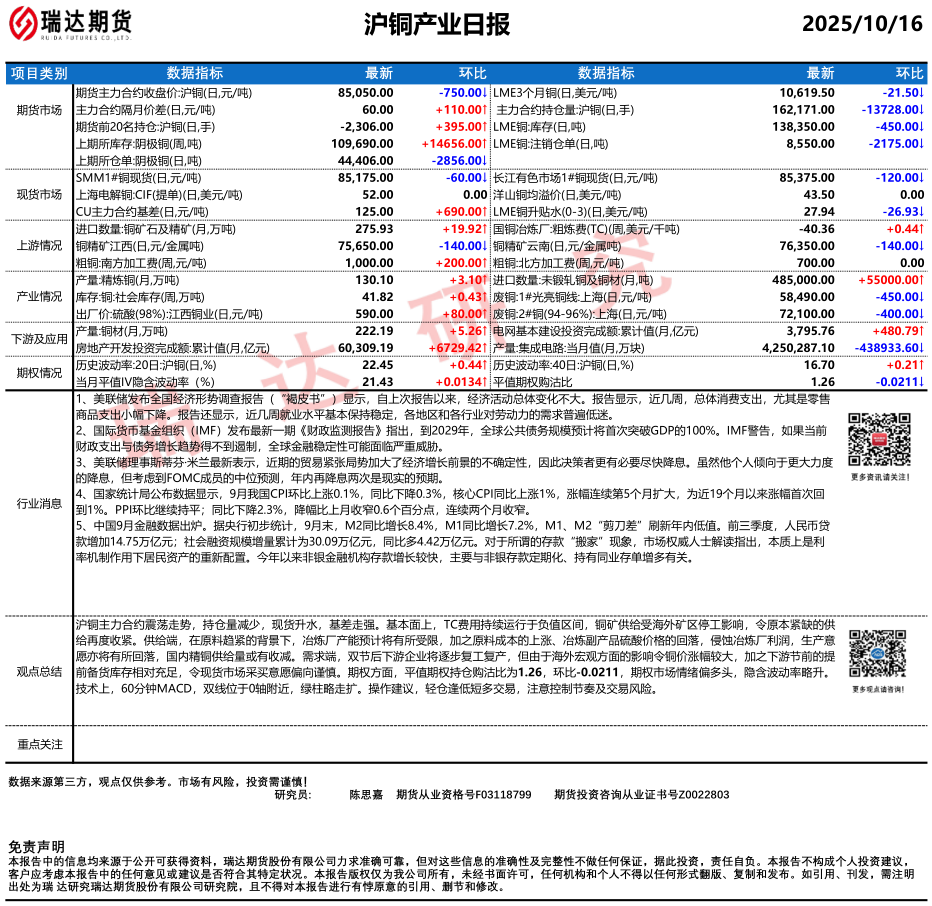Click the blue down arrow after -438933.60
The image size is (932, 906).
921,347
